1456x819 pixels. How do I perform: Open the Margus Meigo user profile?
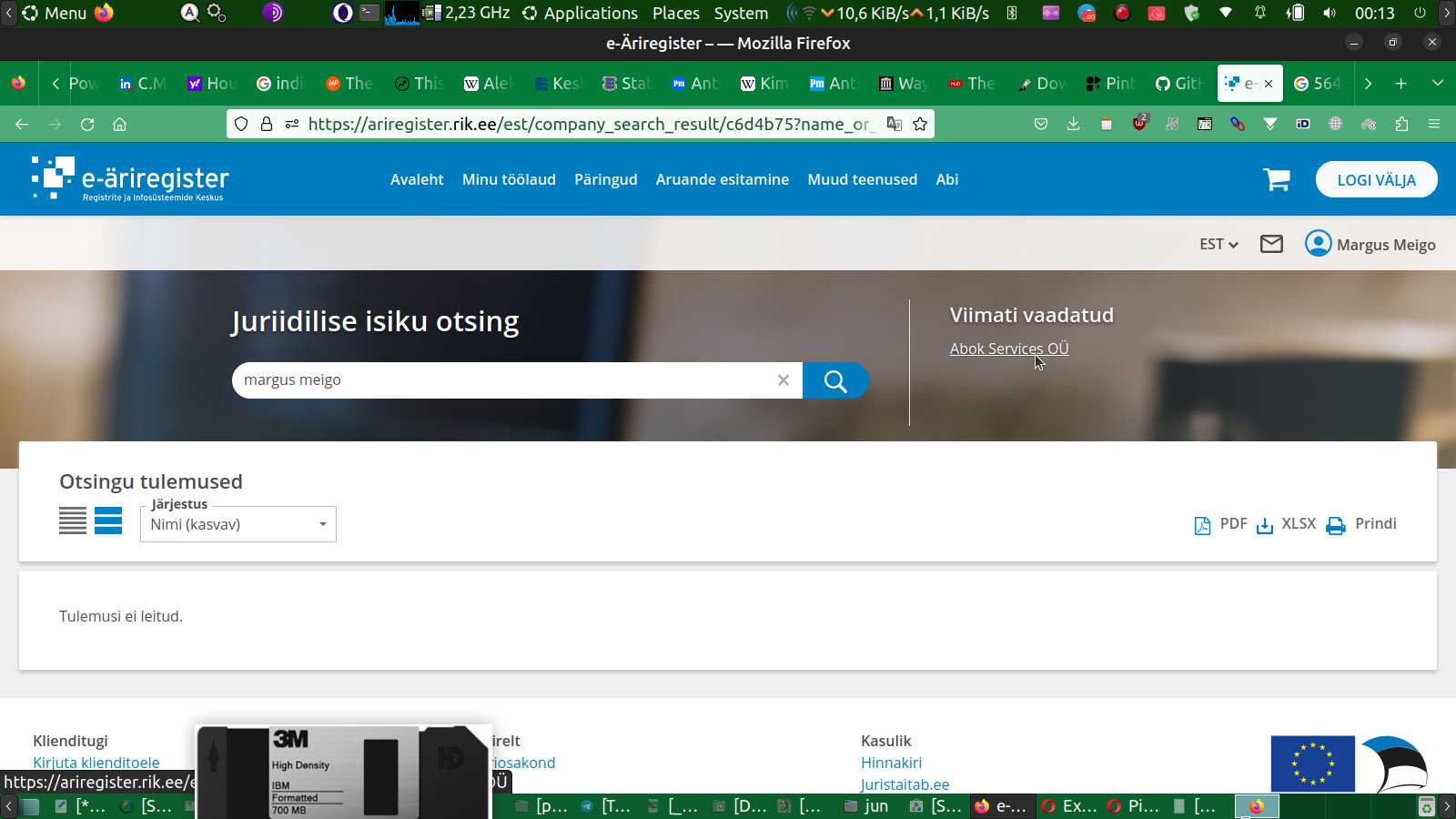click(1370, 244)
